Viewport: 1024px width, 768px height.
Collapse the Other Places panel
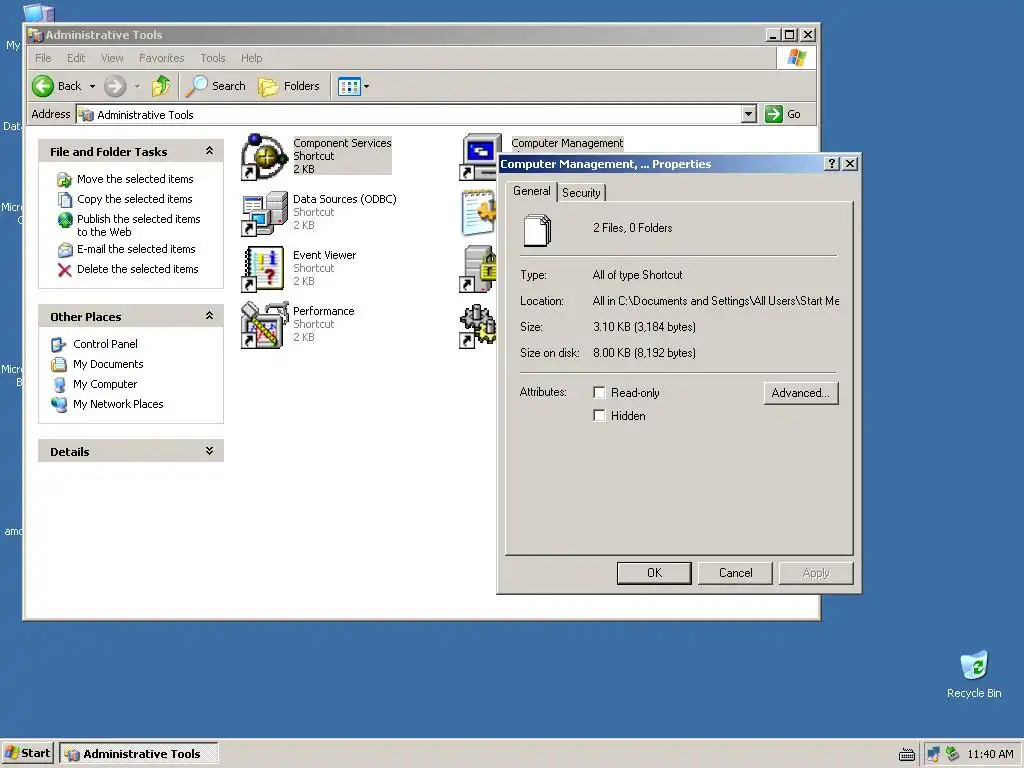[x=209, y=316]
